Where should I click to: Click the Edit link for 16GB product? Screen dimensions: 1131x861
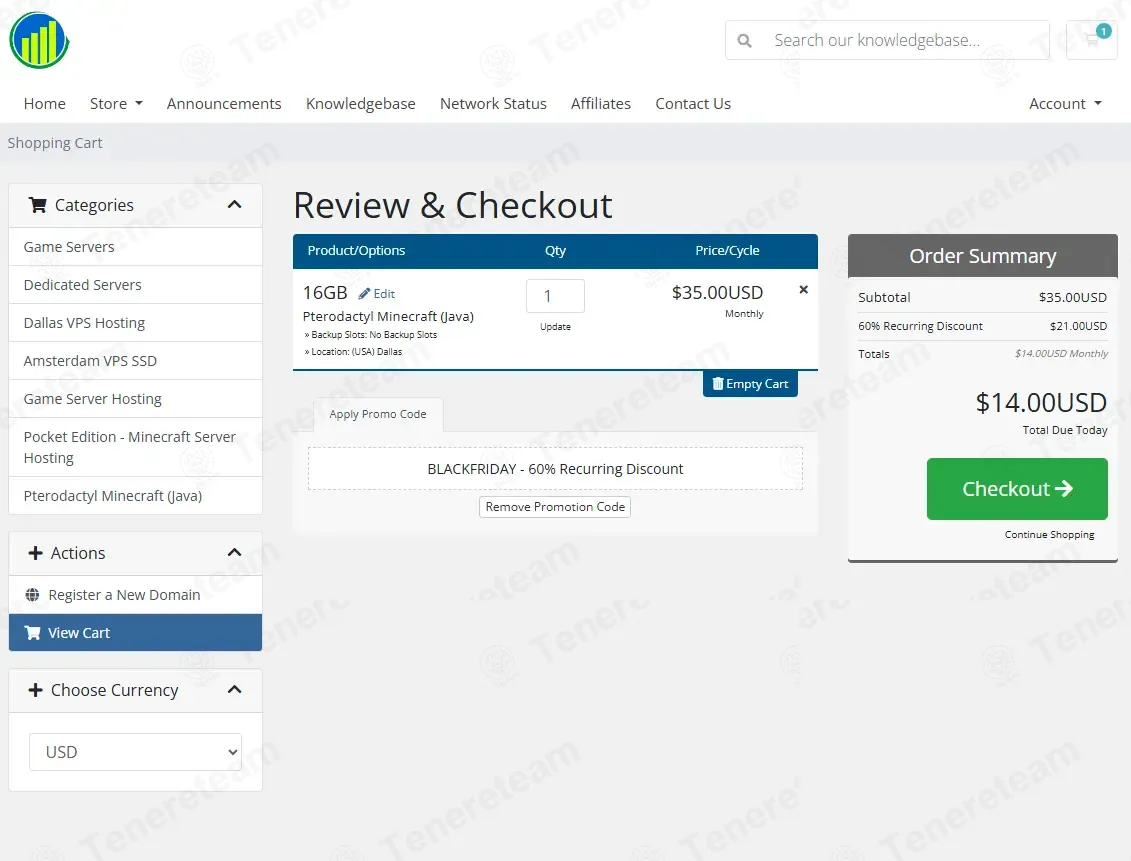pyautogui.click(x=384, y=293)
